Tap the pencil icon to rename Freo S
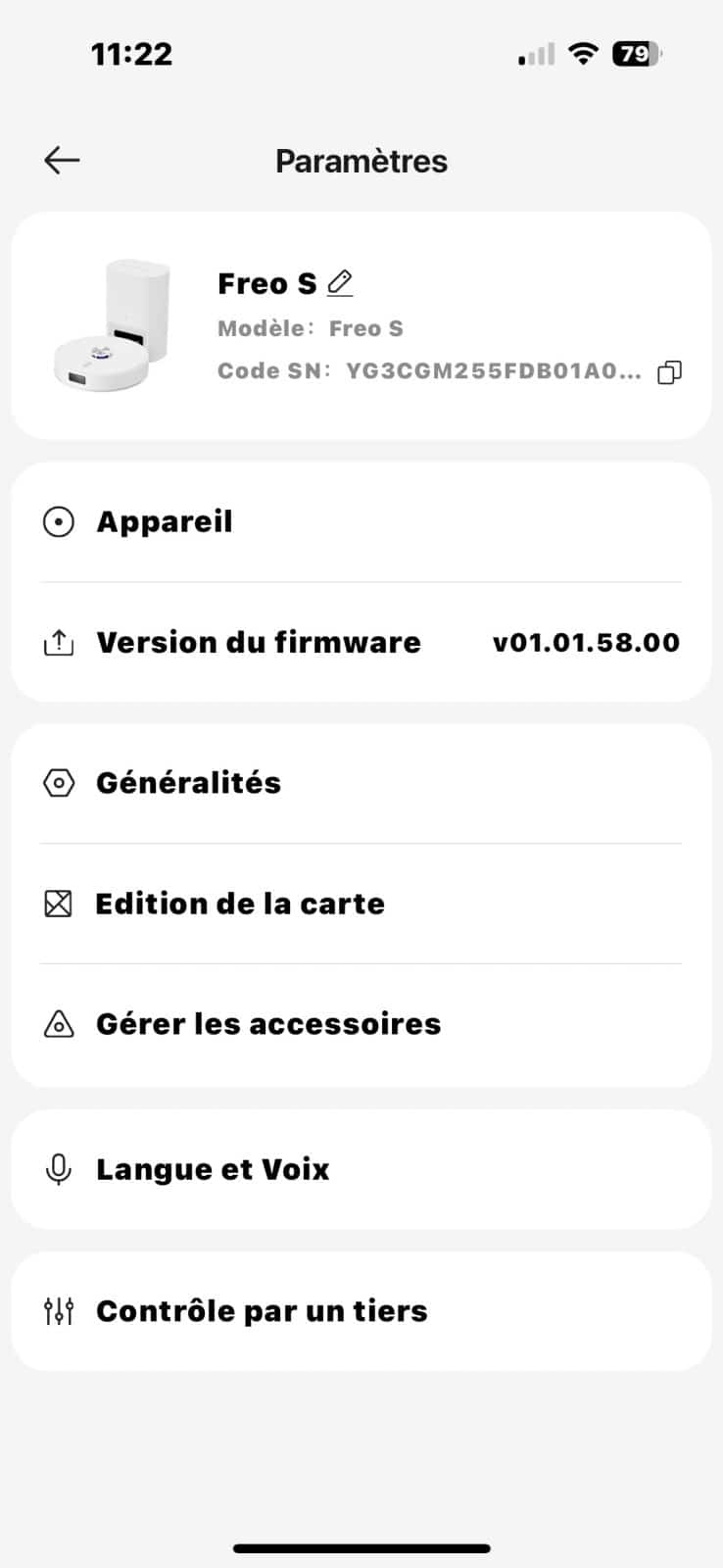 [340, 283]
